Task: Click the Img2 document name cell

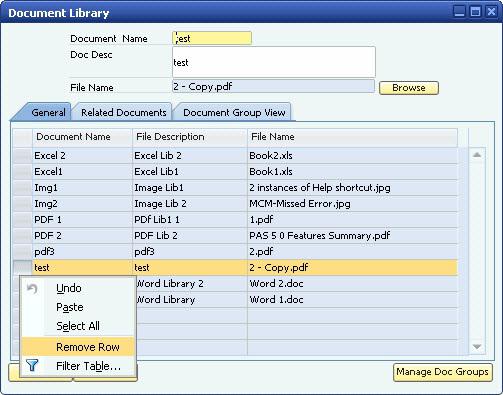Action: [x=82, y=204]
